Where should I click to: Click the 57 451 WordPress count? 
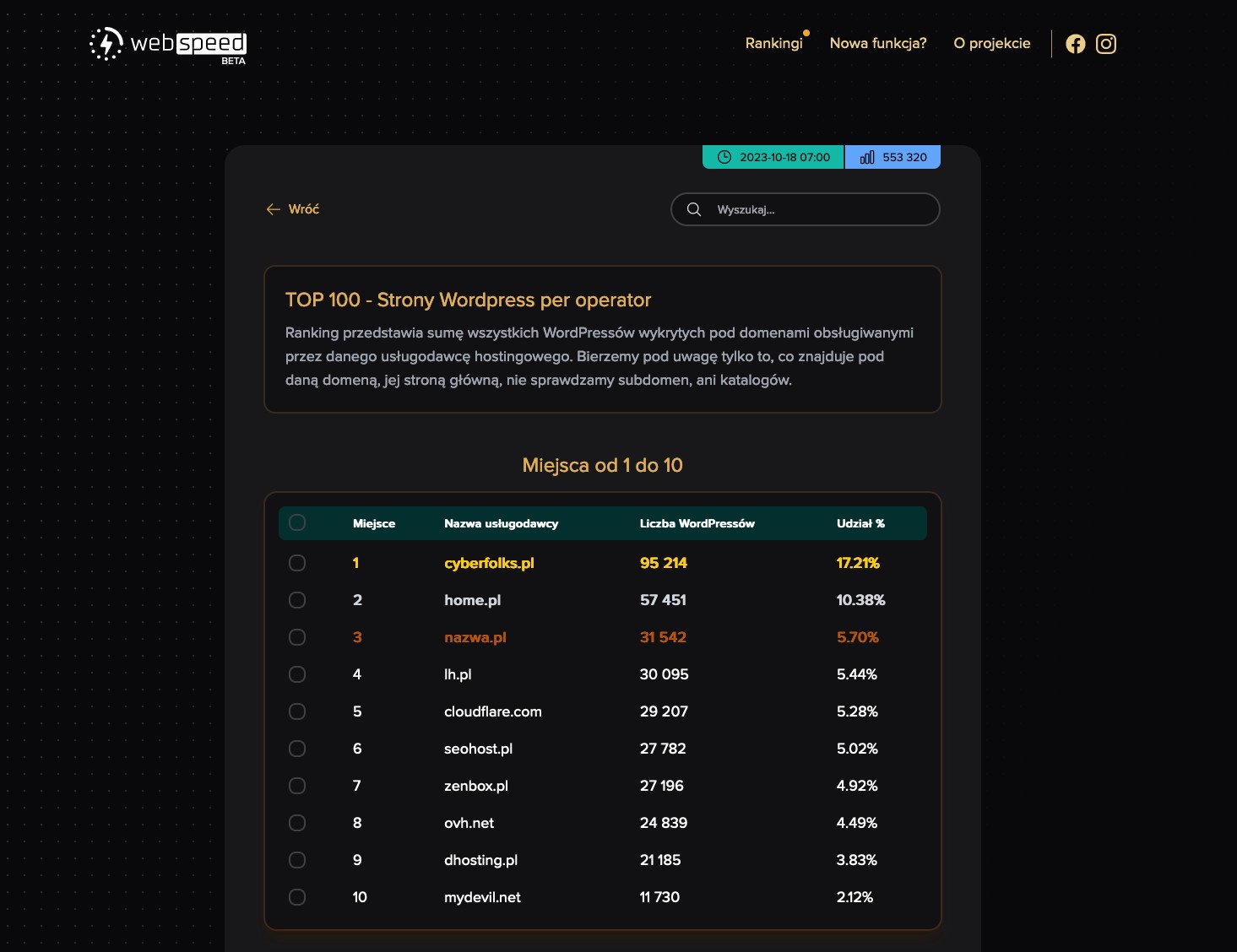[663, 600]
